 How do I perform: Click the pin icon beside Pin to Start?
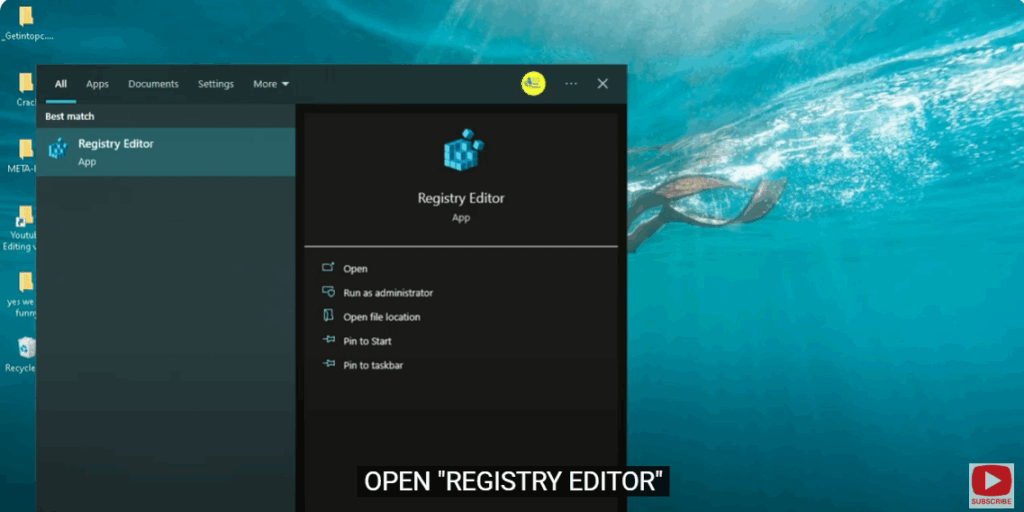tap(328, 340)
